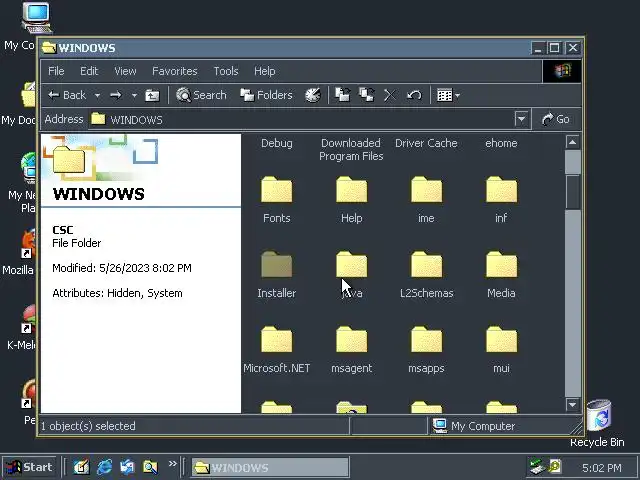
Task: Go up one folder level
Action: pos(152,96)
